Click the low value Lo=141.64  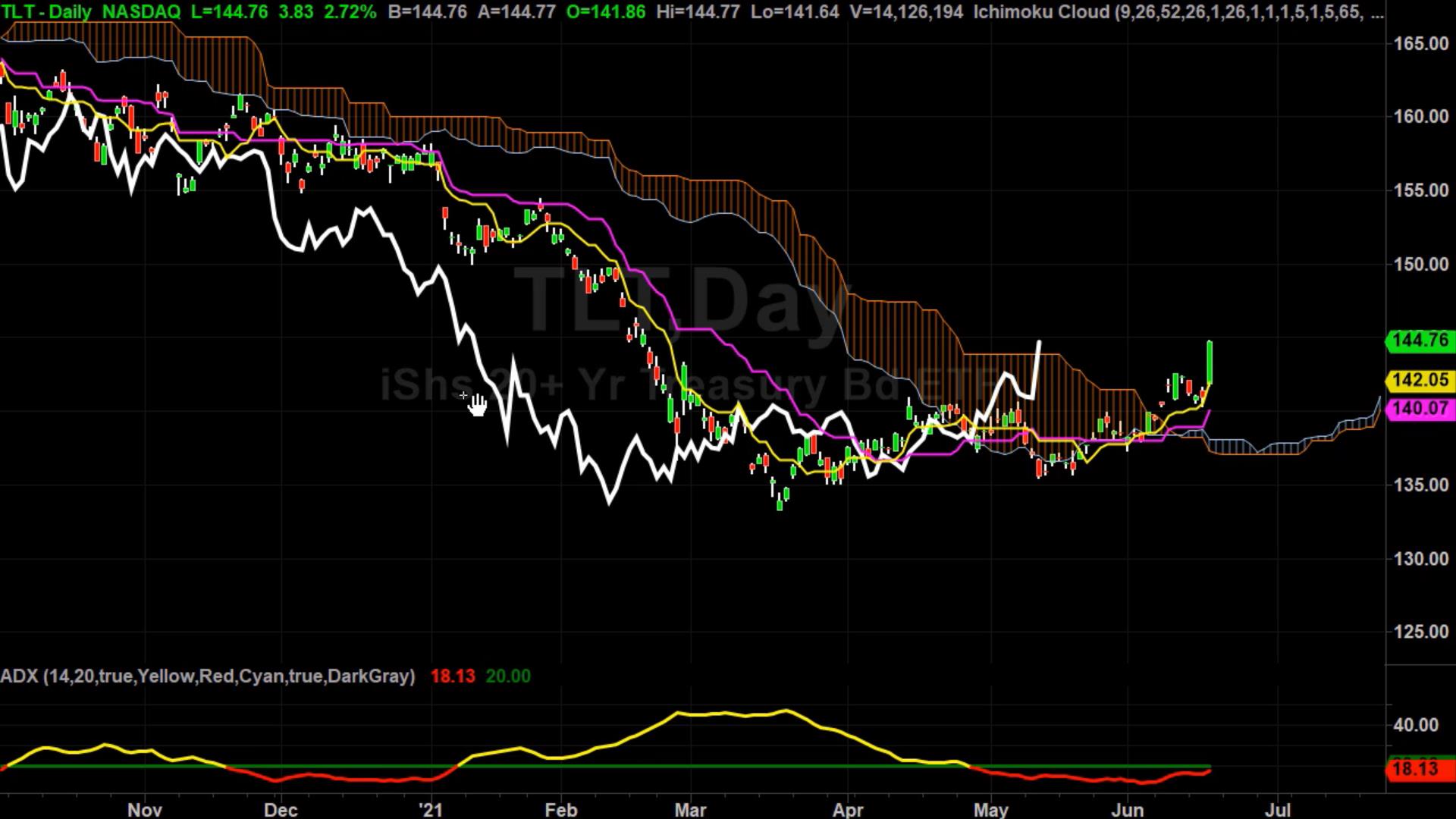coord(794,12)
